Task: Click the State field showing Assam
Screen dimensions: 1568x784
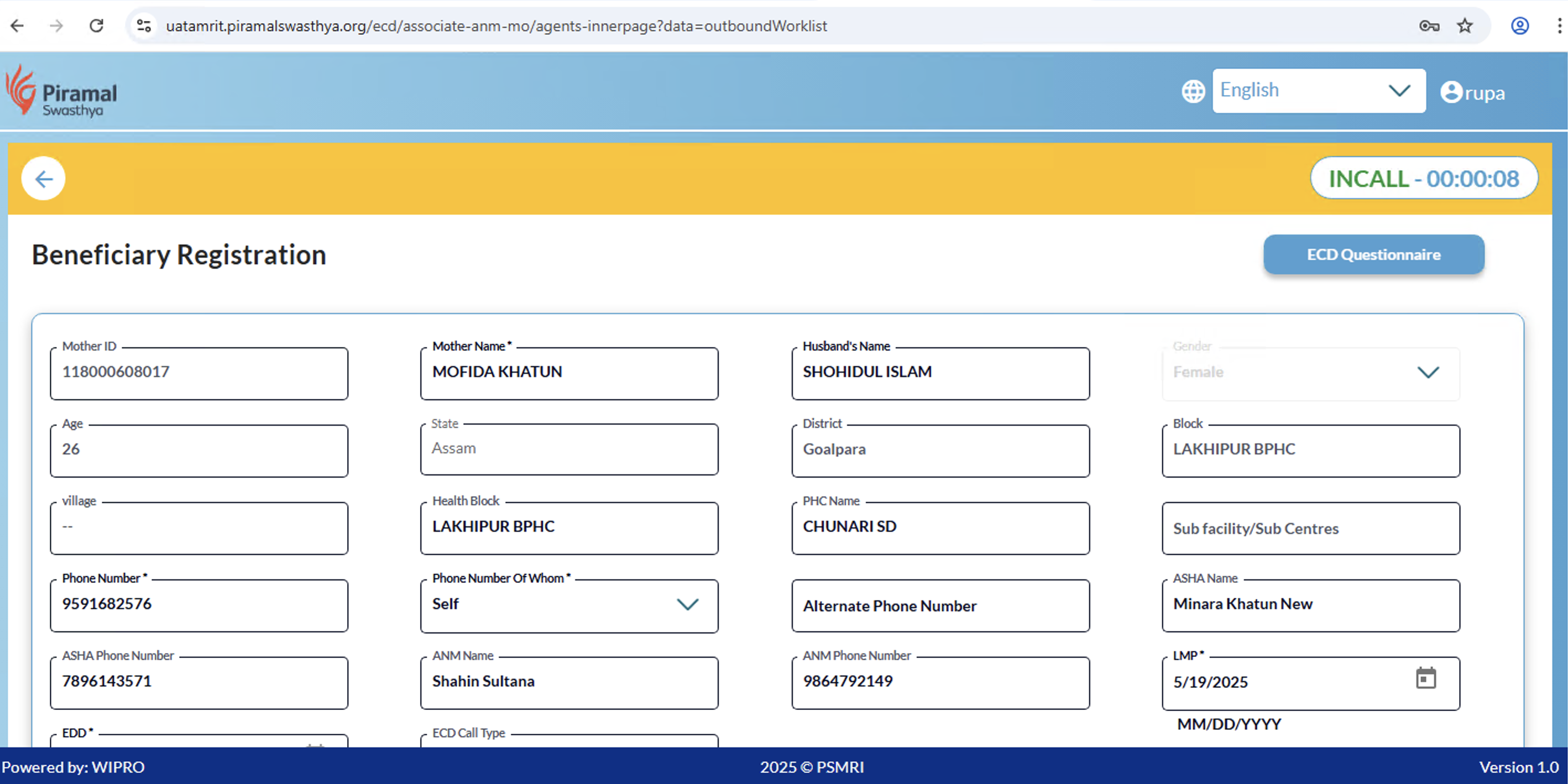Action: pos(569,449)
